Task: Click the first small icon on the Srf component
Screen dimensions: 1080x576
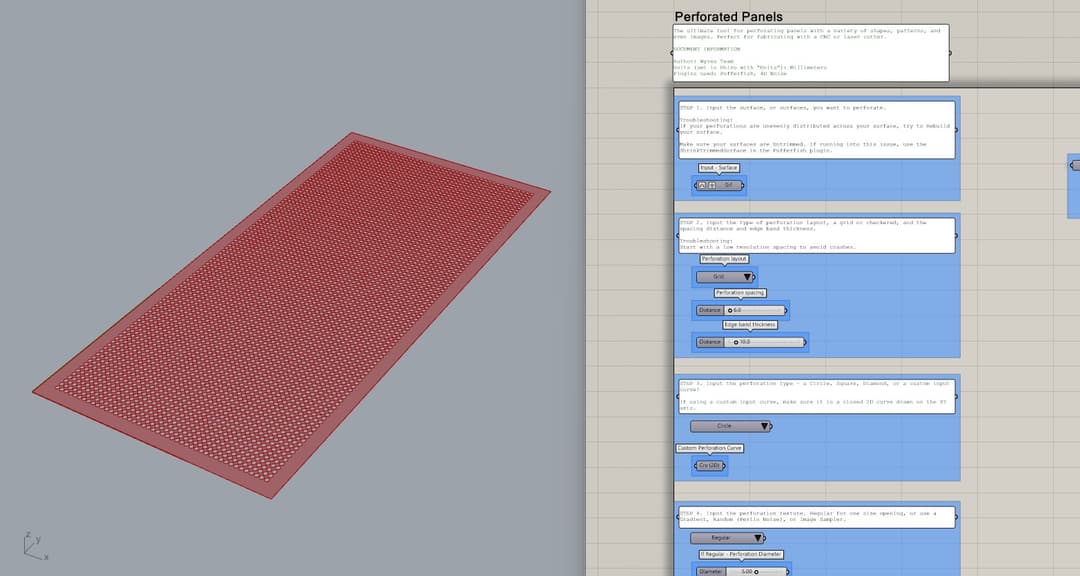Action: (x=702, y=185)
